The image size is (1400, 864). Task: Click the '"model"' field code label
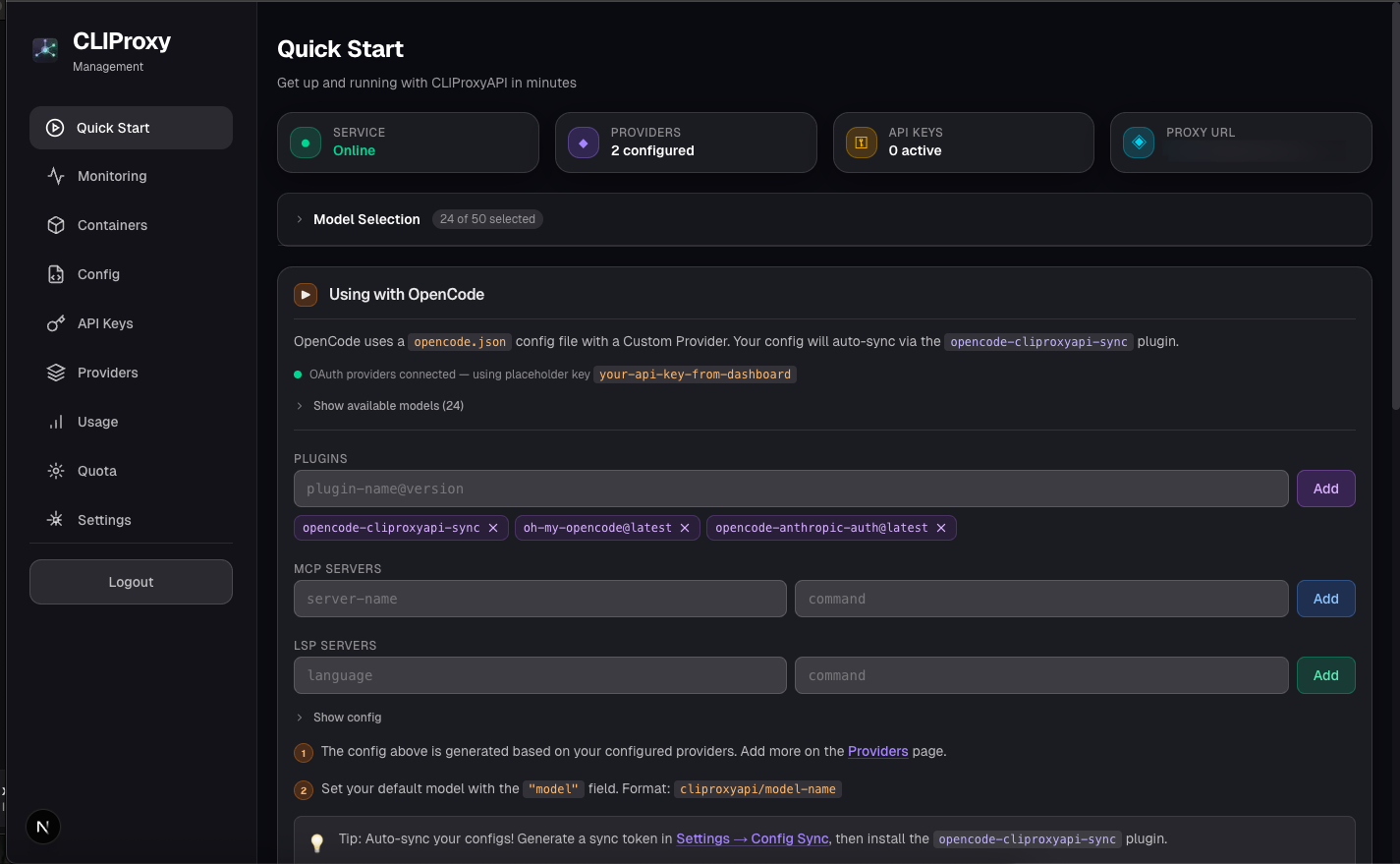point(553,789)
